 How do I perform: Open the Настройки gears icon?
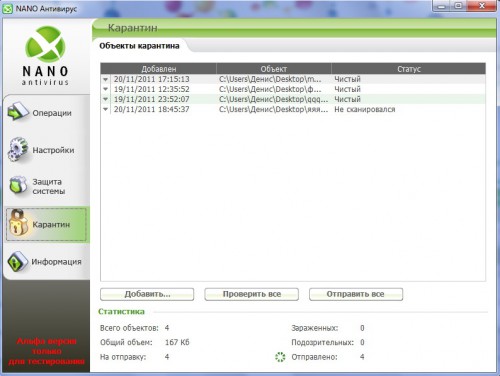(x=18, y=149)
